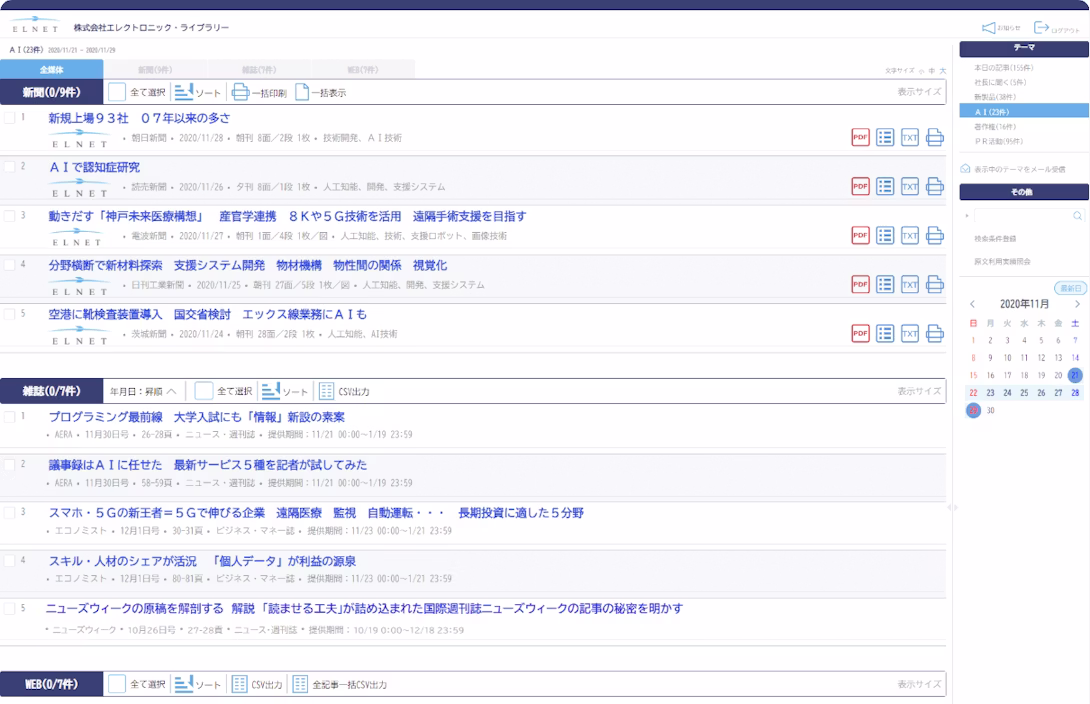Screen dimensions: 1090x704
Task: Print the 空港に靴検査装置導入 article
Action: [x=934, y=334]
